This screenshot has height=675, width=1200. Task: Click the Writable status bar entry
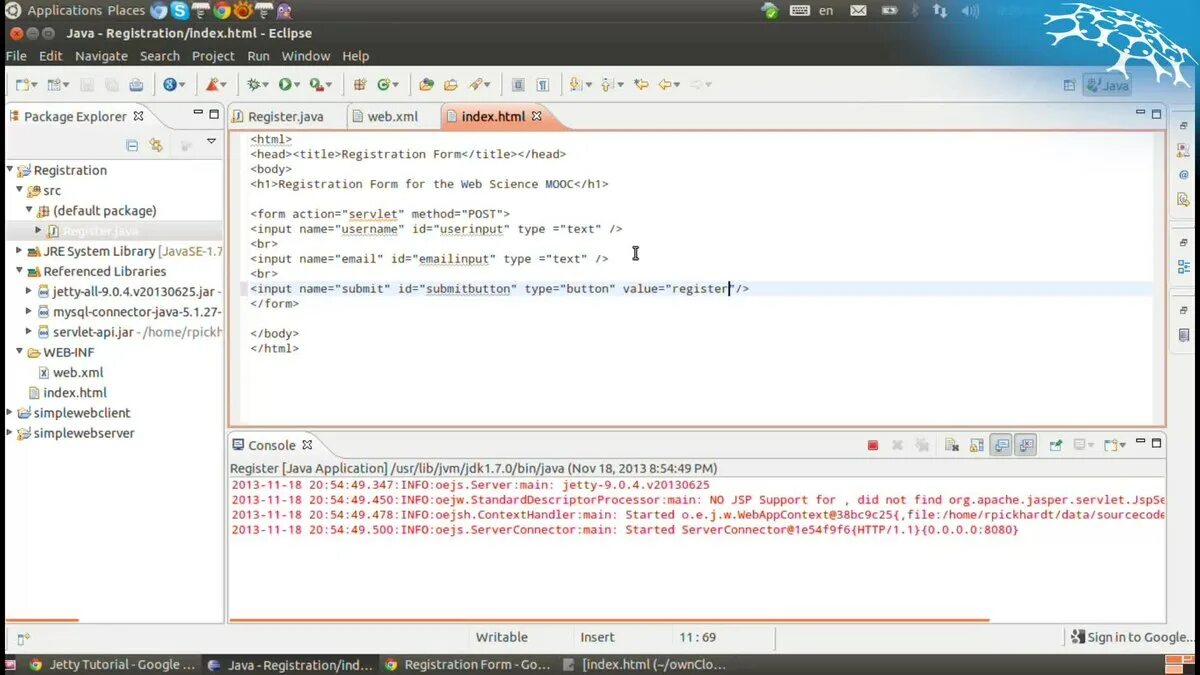[501, 637]
